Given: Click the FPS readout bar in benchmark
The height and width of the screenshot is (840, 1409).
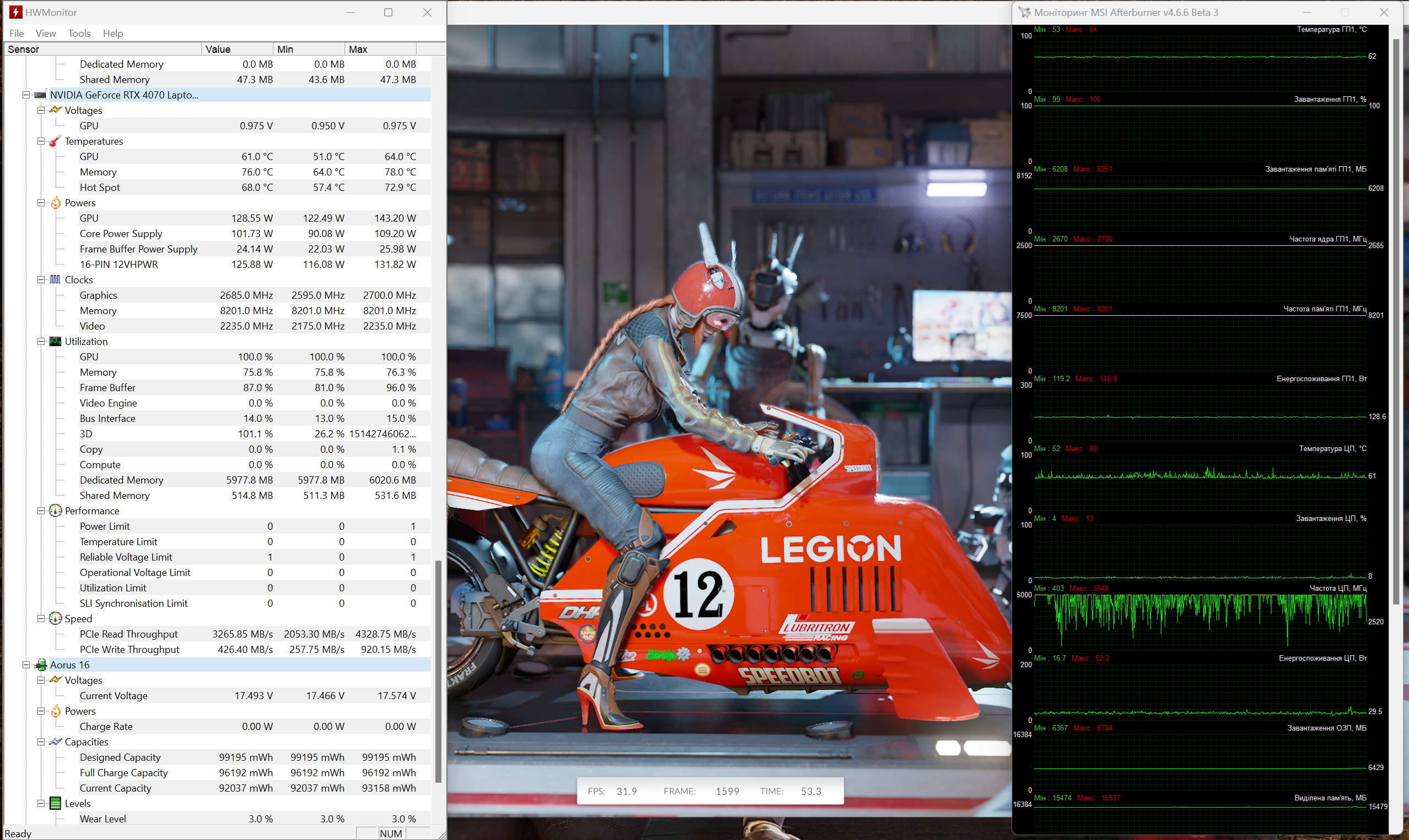Looking at the screenshot, I should point(710,792).
